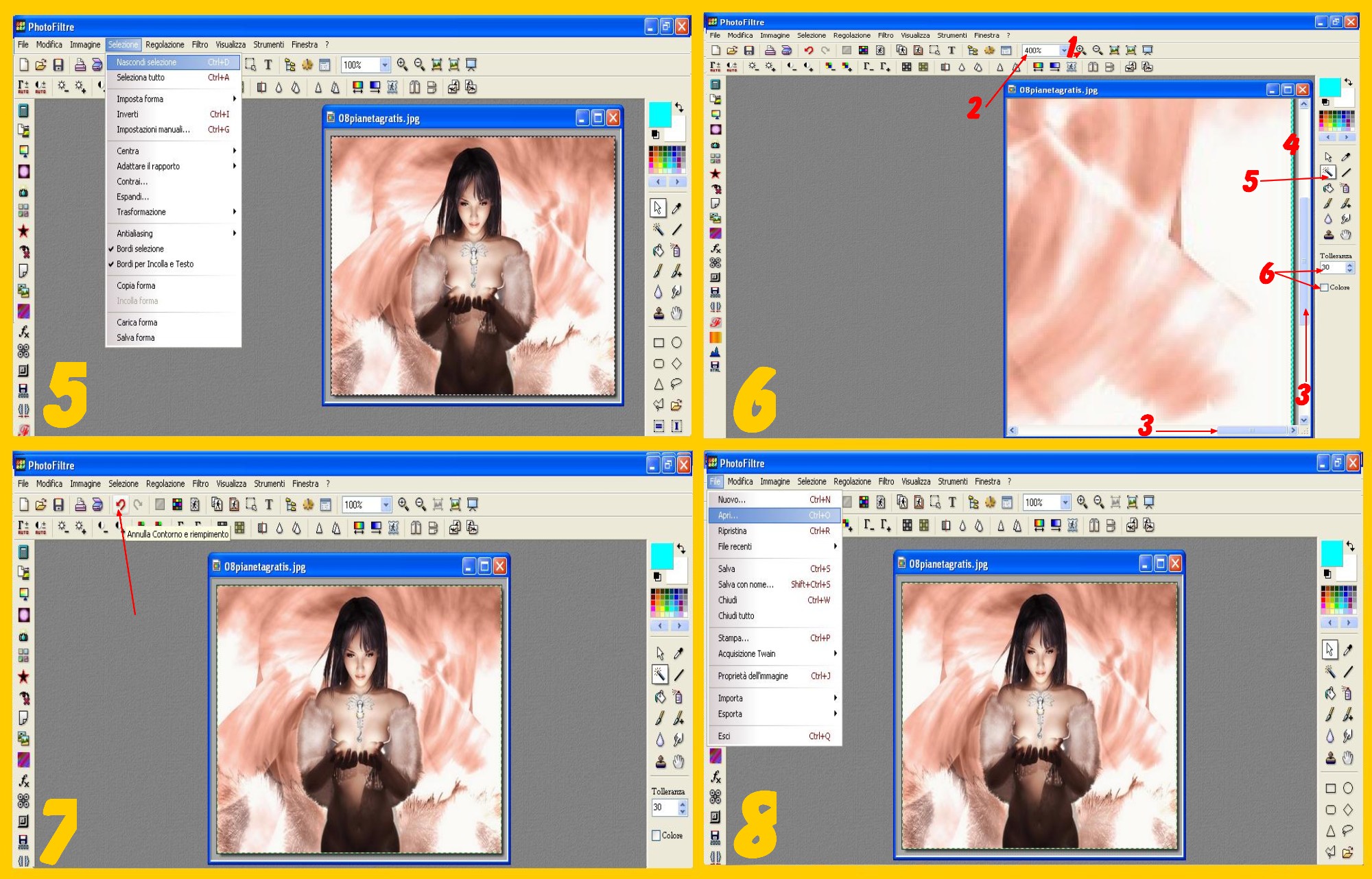The width and height of the screenshot is (1372, 879).
Task: Tick the Colore checkbox in the step 6 window
Action: point(1325,287)
